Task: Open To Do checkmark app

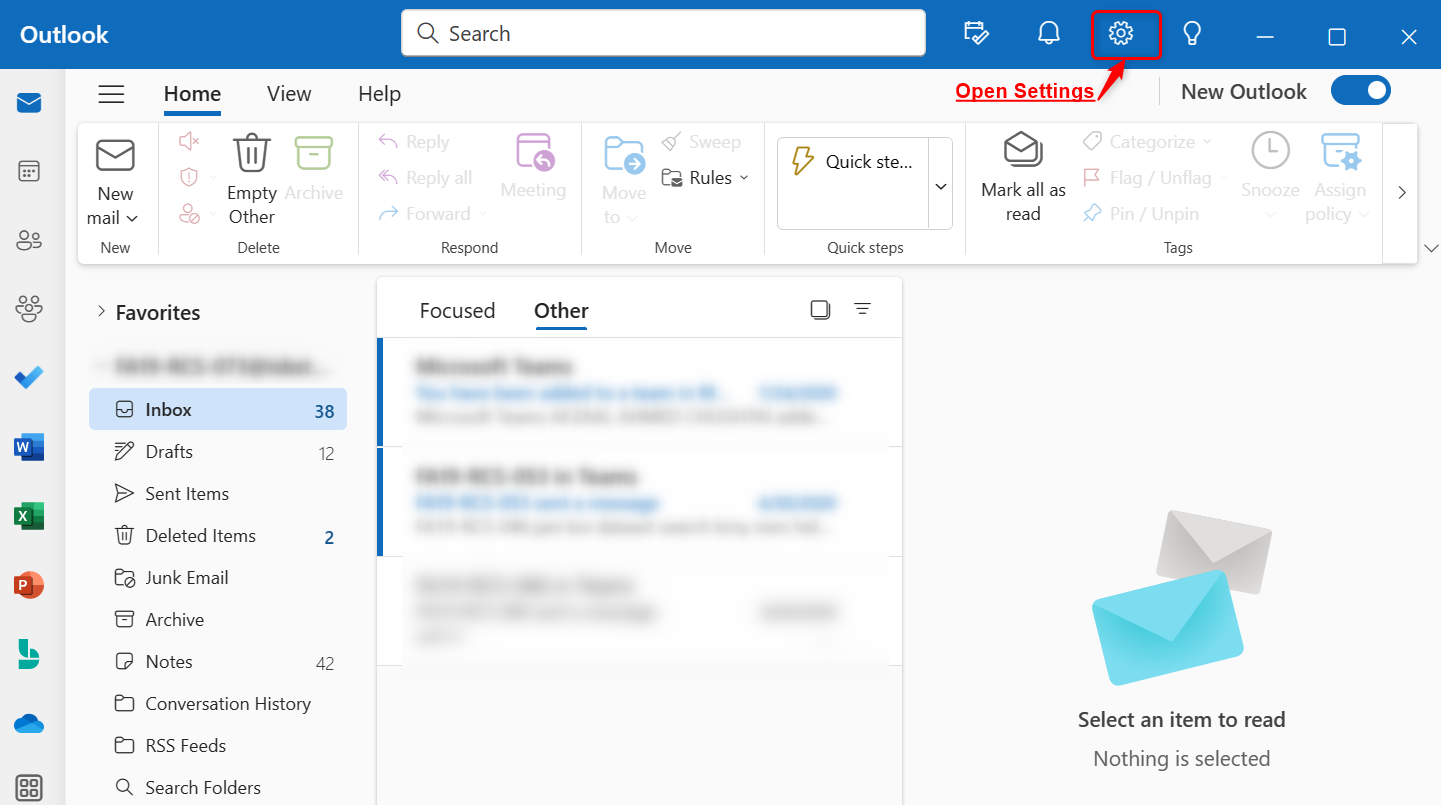Action: (x=29, y=378)
